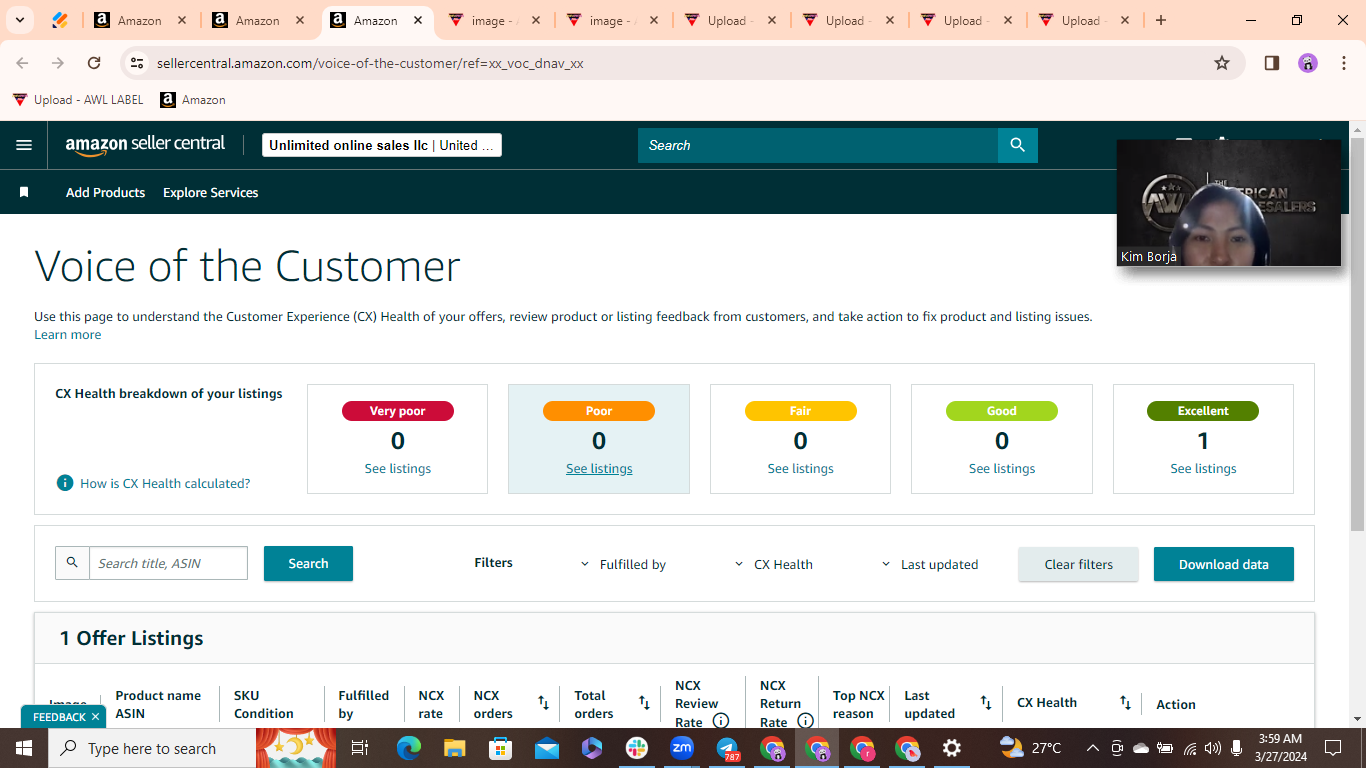Viewport: 1366px width, 768px height.
Task: See listings under Good
Action: tap(1002, 468)
